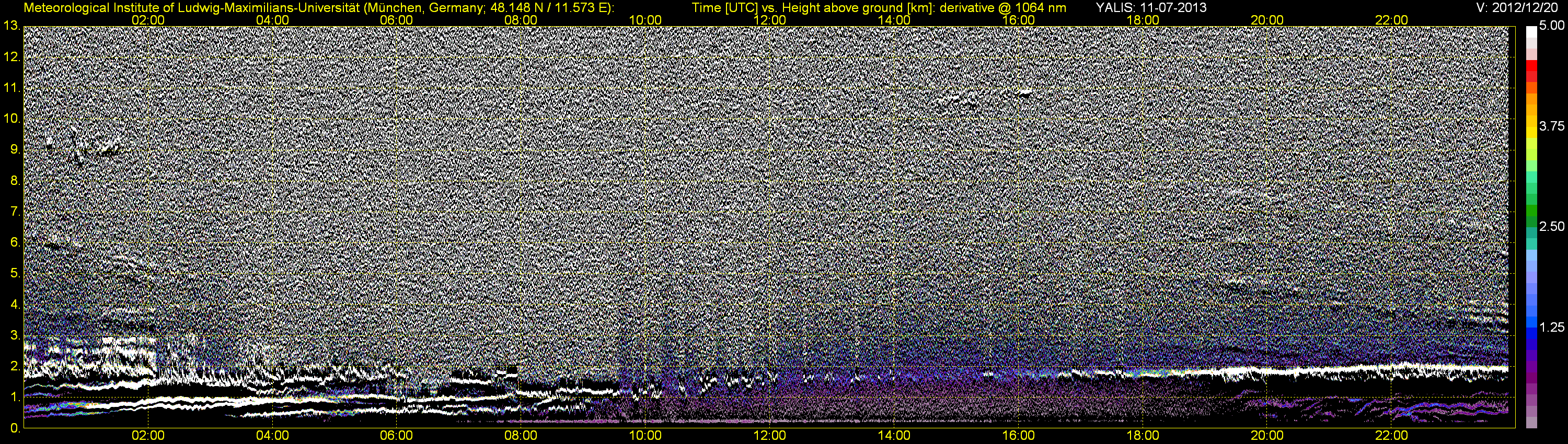Pick the white top segment of the colorbar
Screen dimensions: 1568x444
[x=1531, y=32]
